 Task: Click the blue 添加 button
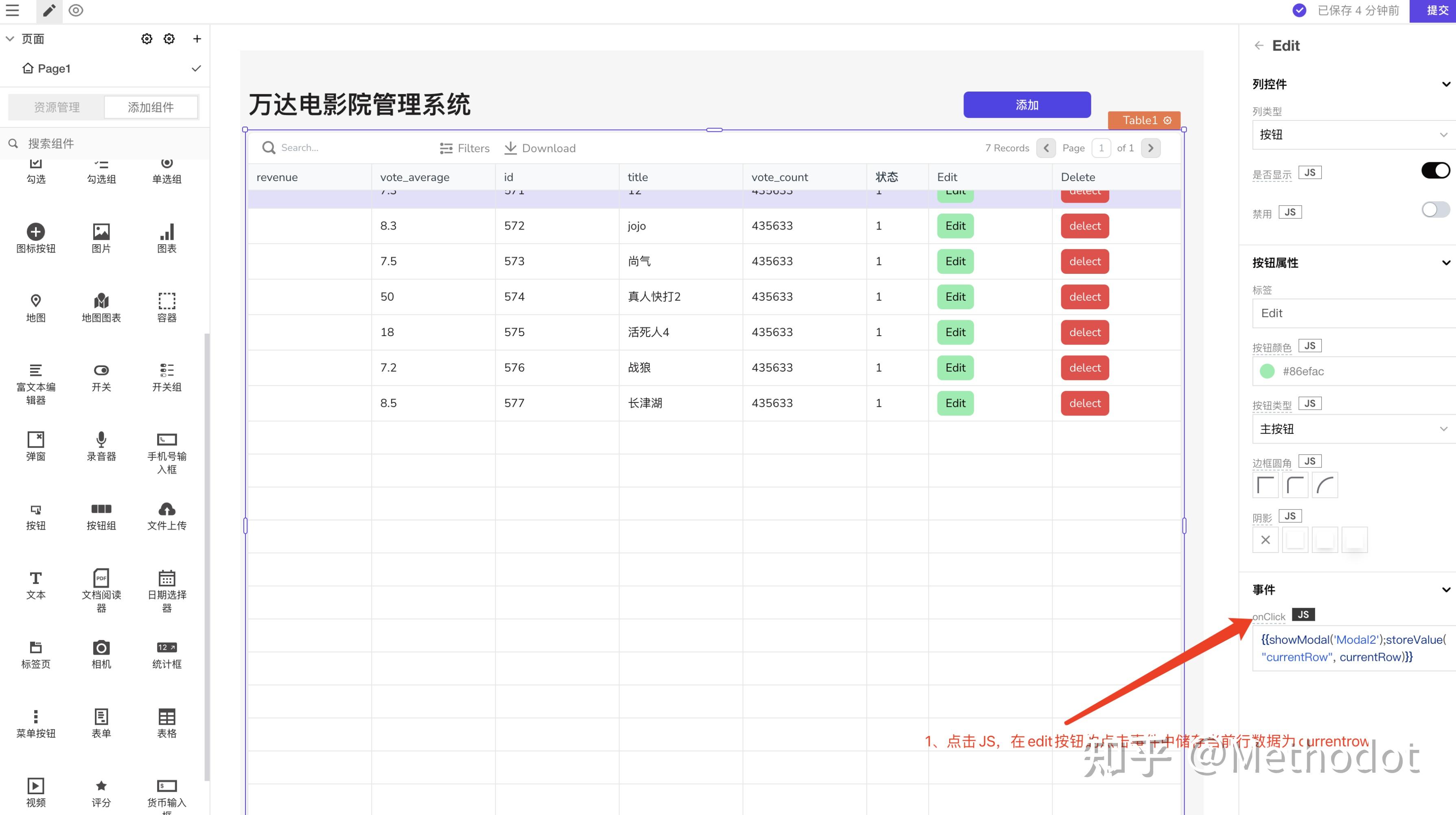(x=1027, y=105)
